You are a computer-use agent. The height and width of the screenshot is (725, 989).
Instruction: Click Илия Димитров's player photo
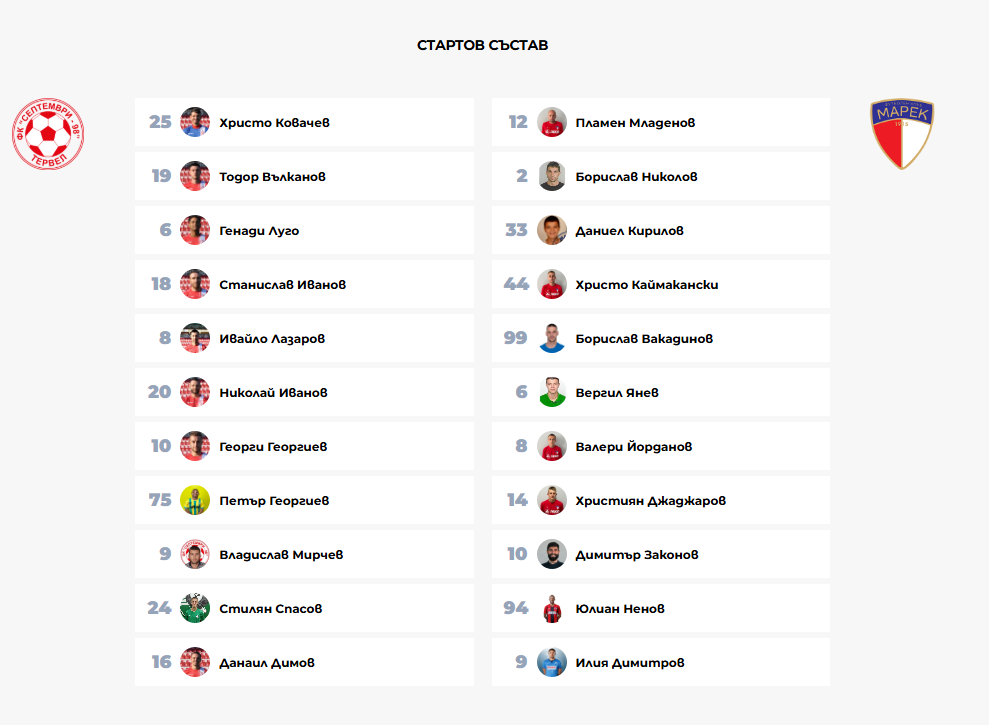552,662
